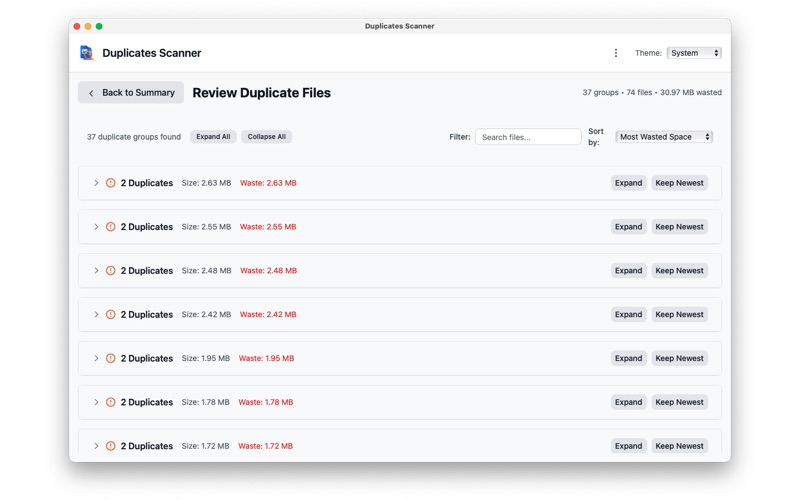Expand chevron of the 1.78 MB group
Image resolution: width=800 pixels, height=500 pixels.
coord(96,402)
